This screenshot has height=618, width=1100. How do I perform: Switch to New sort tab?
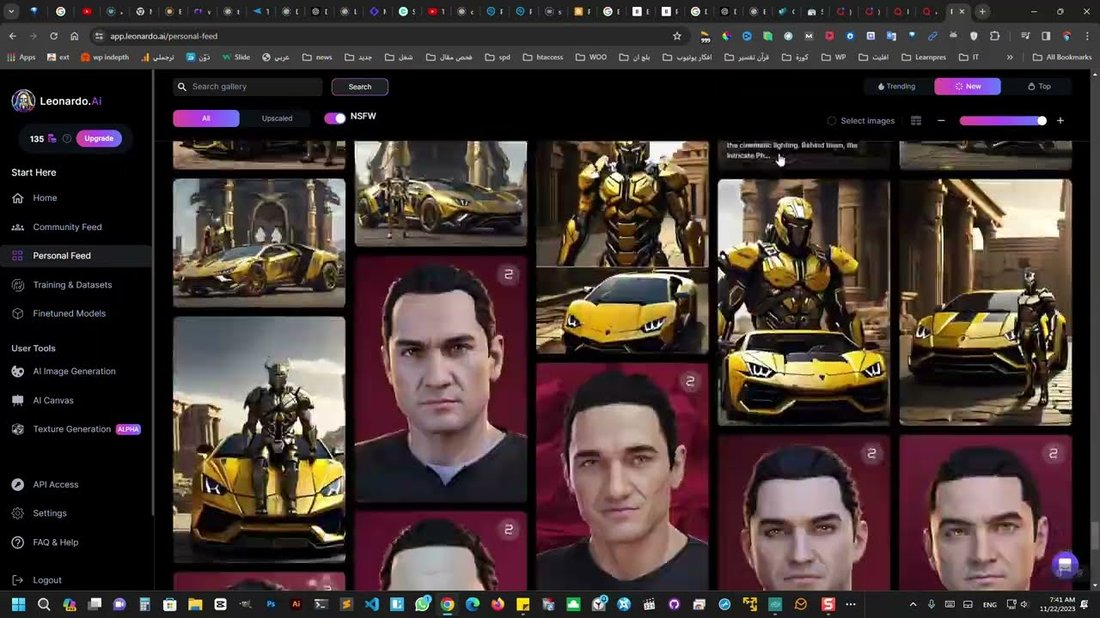point(967,86)
